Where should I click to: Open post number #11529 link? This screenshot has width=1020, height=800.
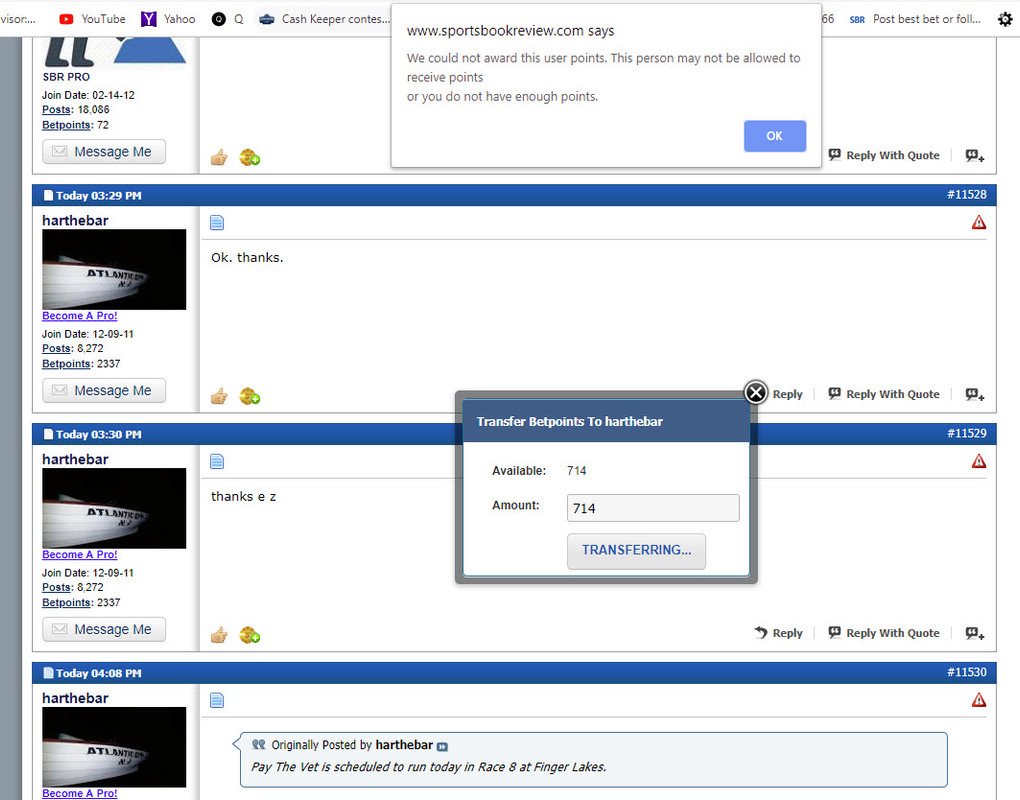[x=967, y=433]
